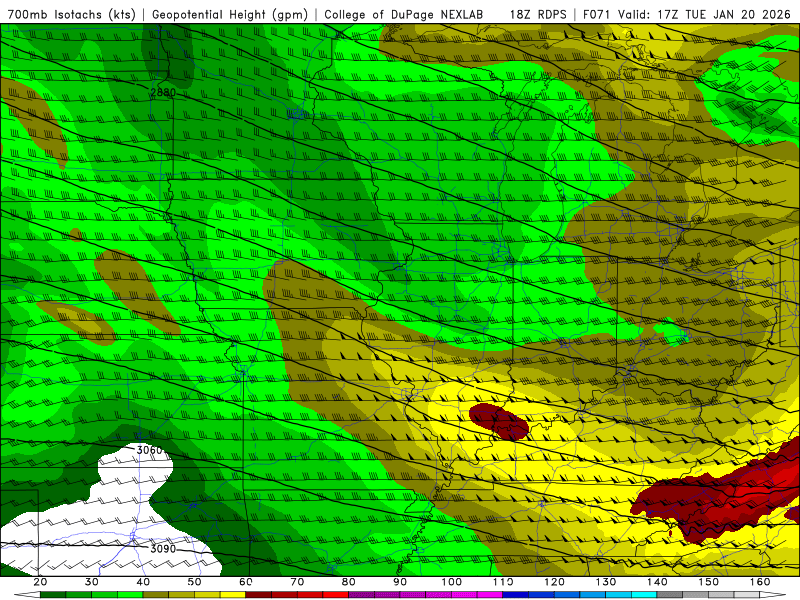Click the 'F071' forecast hour text
800x600 pixels.
(597, 14)
